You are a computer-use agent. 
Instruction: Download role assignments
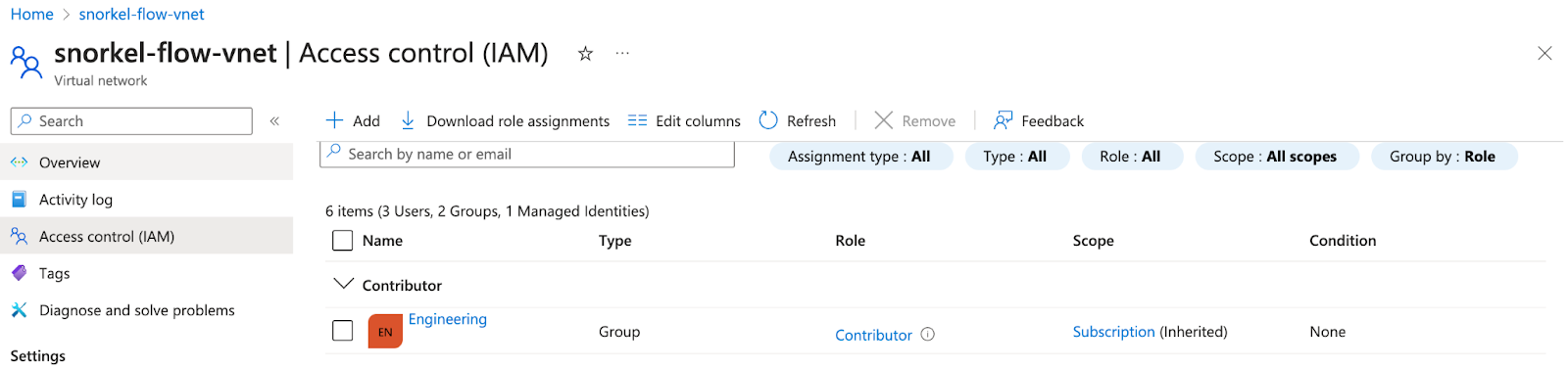tap(505, 120)
